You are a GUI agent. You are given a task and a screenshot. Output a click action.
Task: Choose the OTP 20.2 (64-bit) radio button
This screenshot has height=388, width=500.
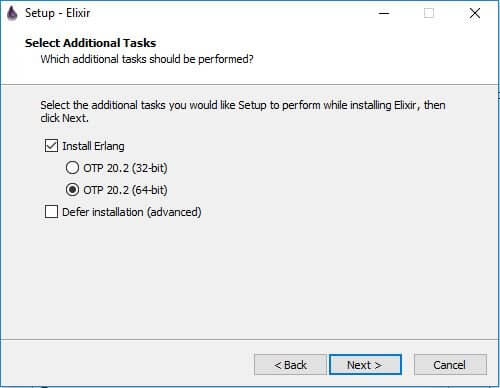tap(72, 190)
